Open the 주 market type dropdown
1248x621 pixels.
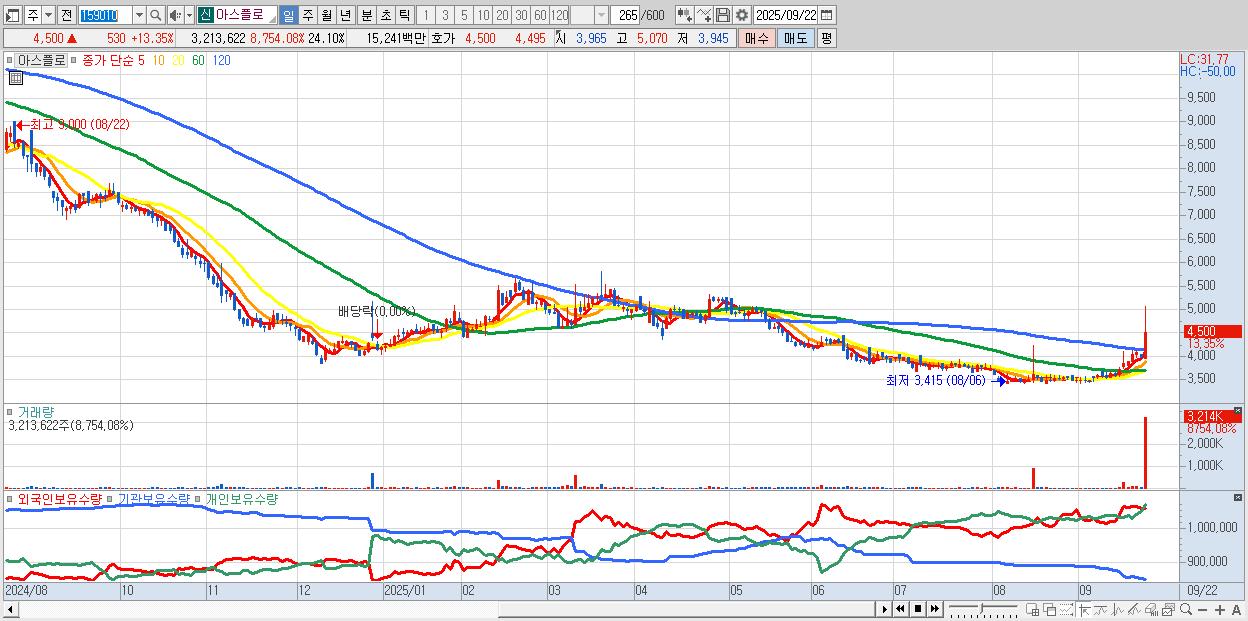49,15
